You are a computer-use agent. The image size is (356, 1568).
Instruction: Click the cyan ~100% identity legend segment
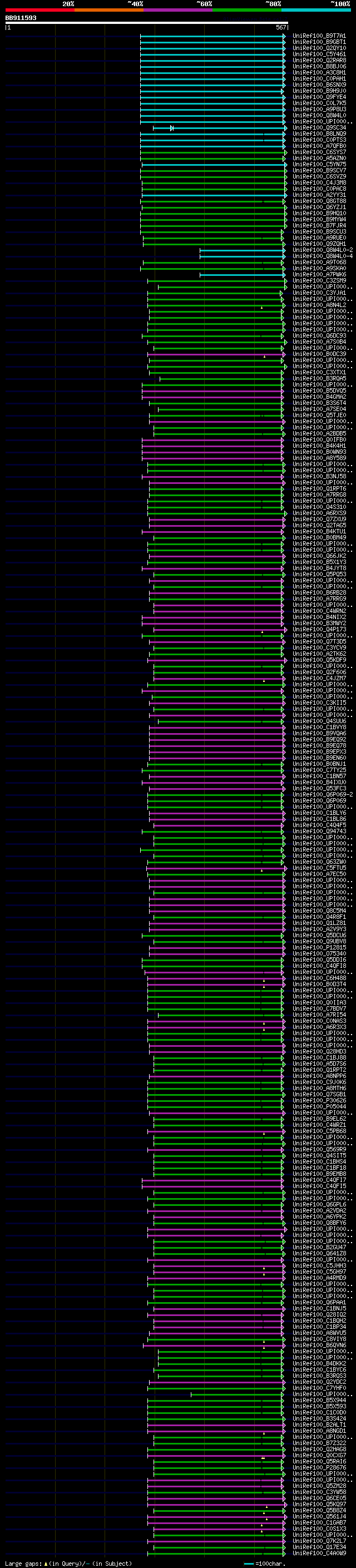[x=317, y=10]
